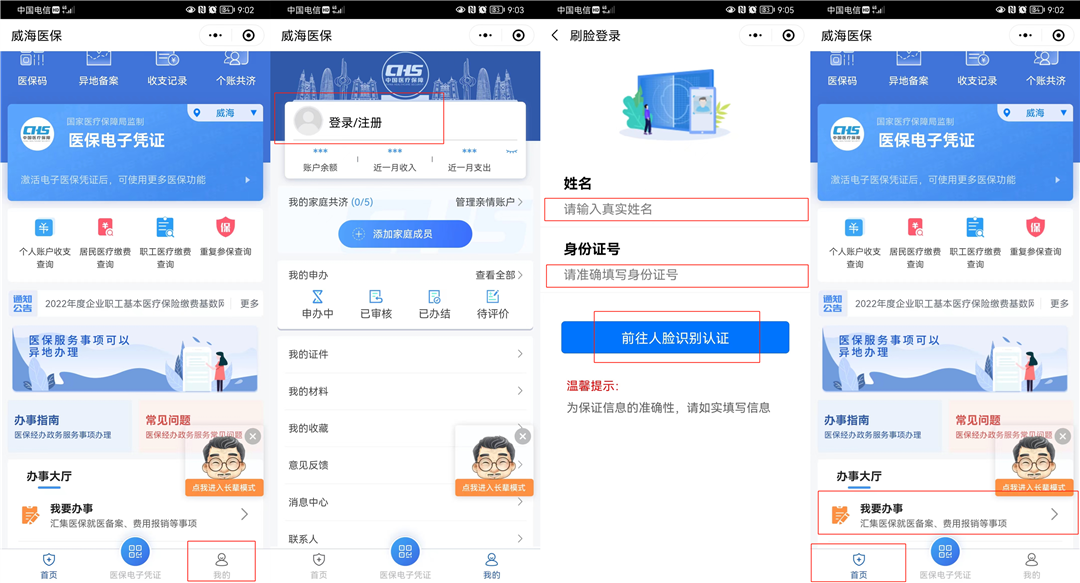Open the 已审核 applications icon
This screenshot has width=1080, height=583.
tap(376, 297)
